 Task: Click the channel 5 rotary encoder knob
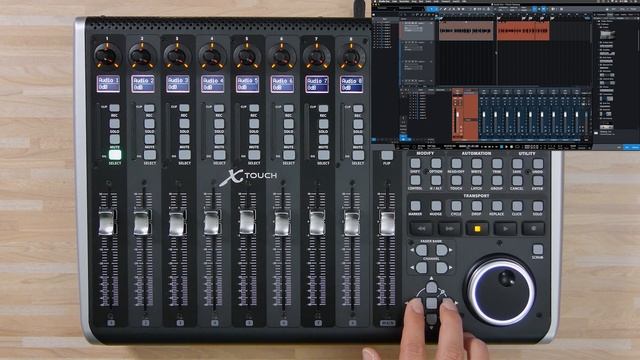[247, 56]
